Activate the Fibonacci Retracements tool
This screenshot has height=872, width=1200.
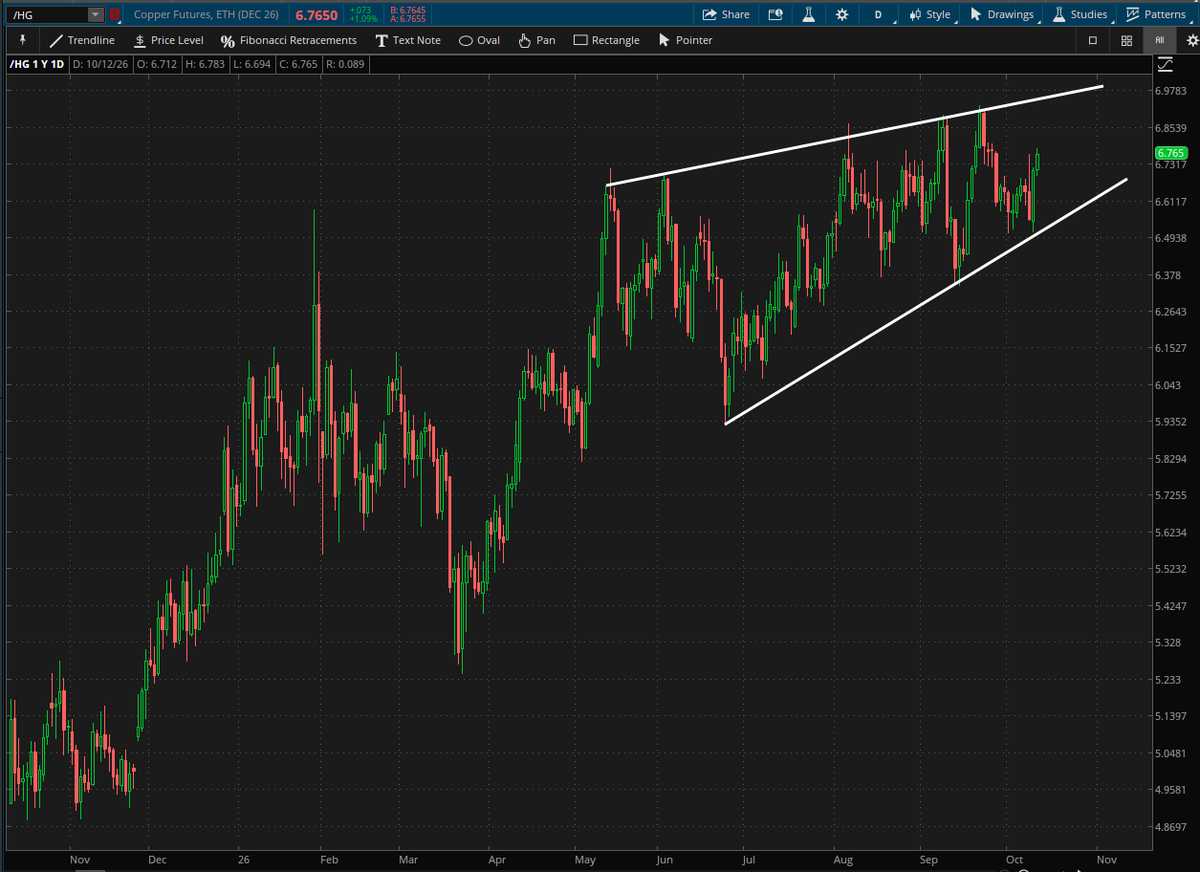tap(288, 40)
